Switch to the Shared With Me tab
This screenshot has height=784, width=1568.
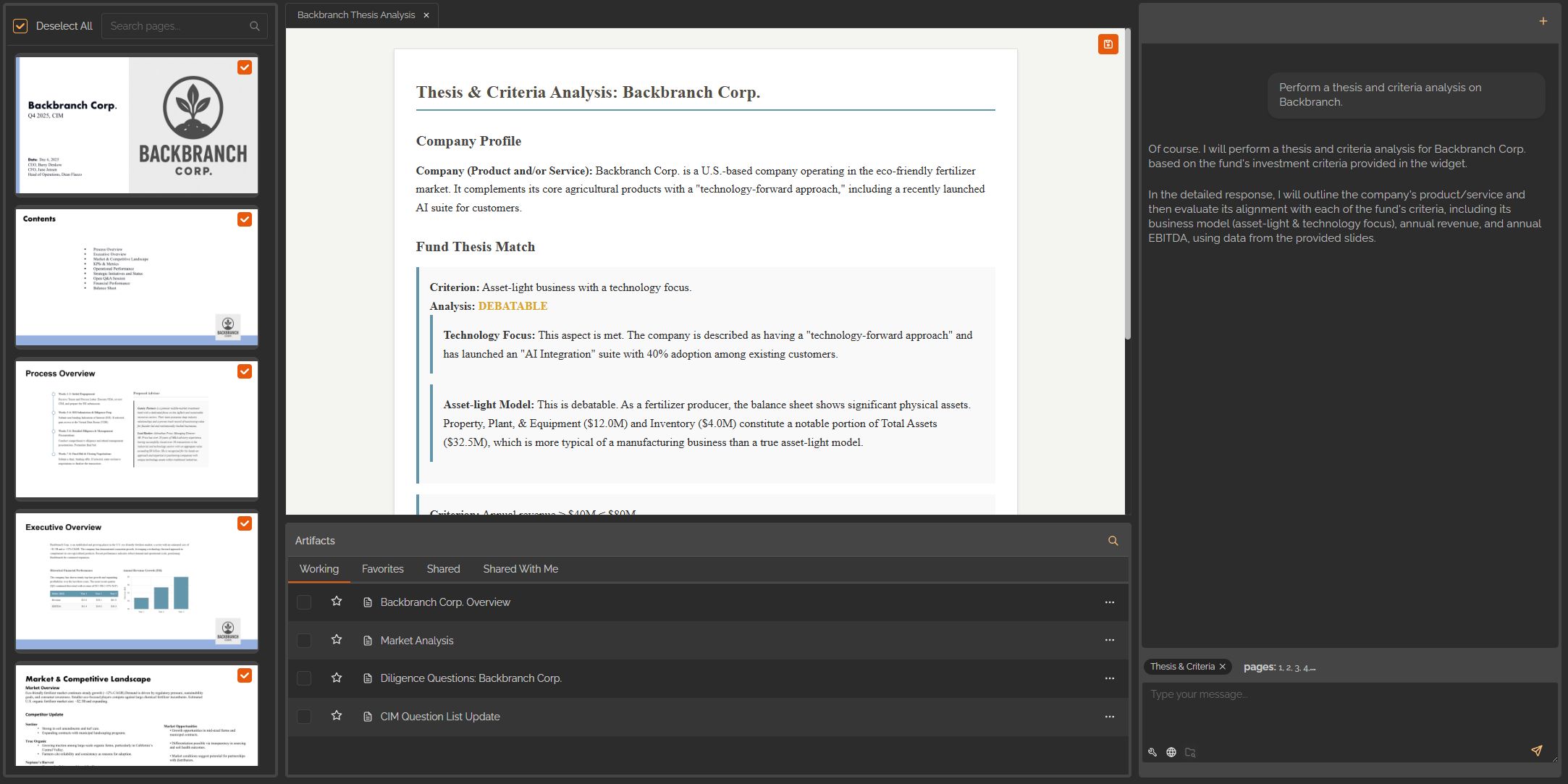(520, 569)
